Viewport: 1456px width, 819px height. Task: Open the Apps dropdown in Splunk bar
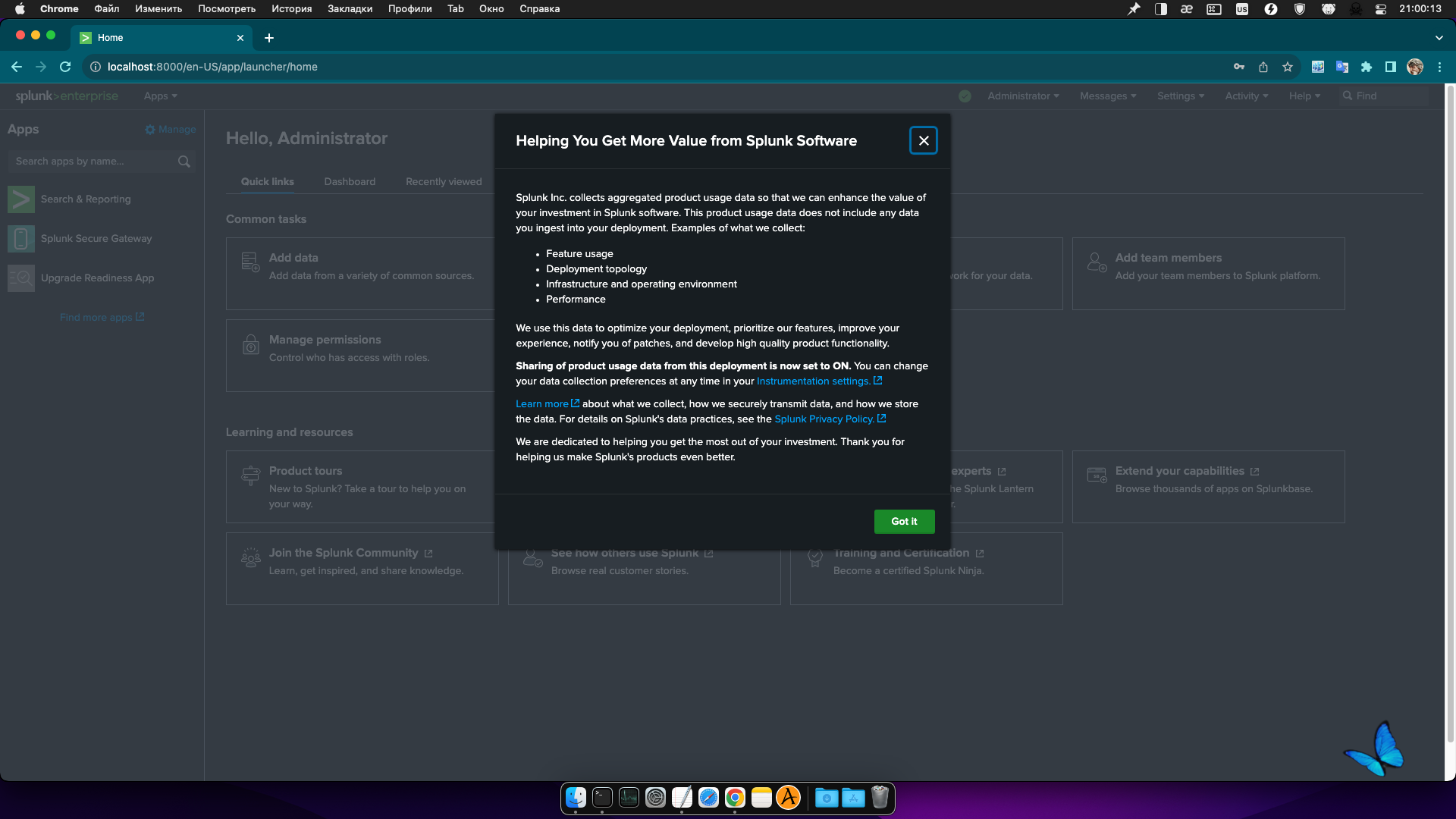coord(160,96)
